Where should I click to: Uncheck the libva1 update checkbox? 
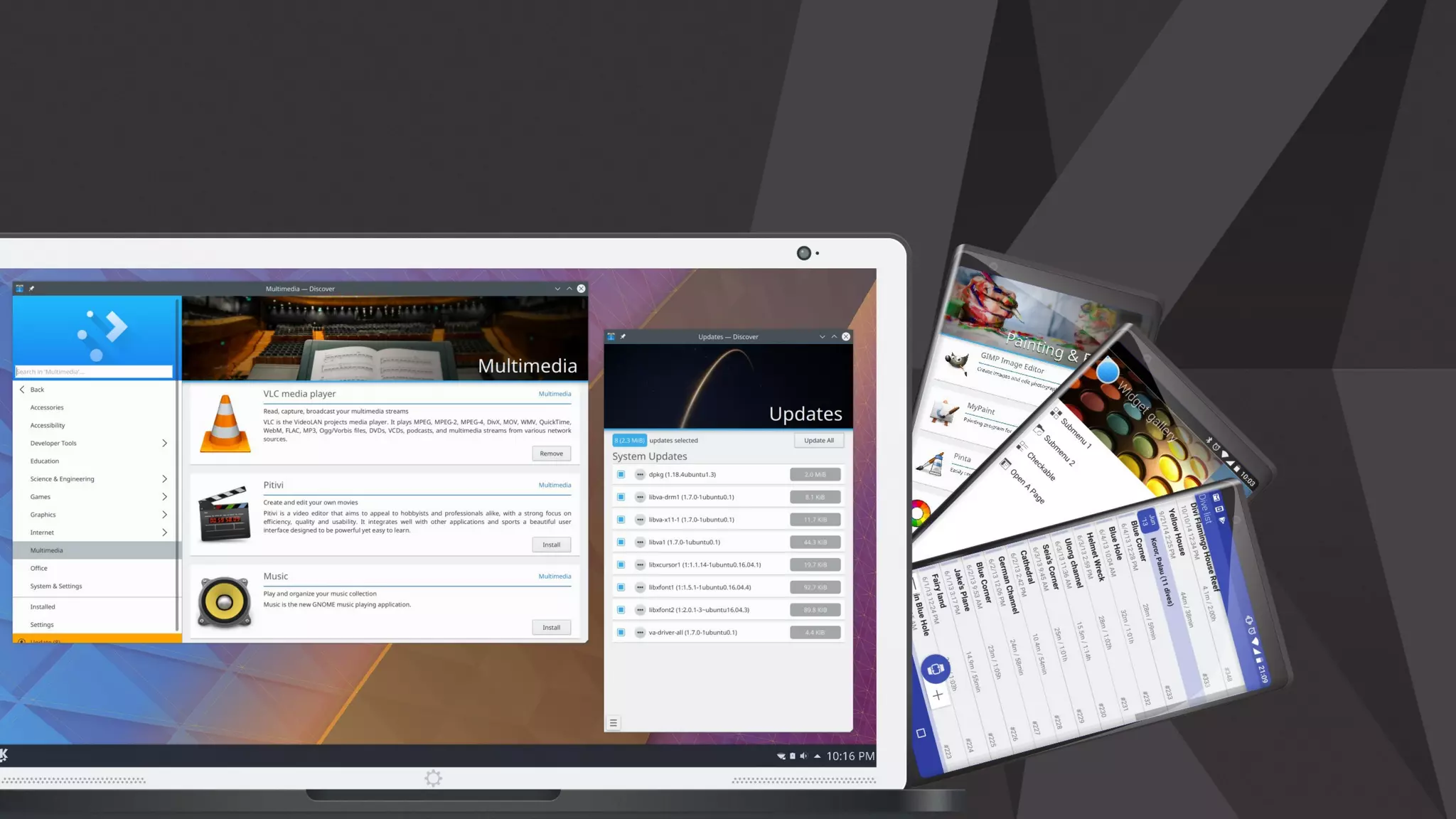[621, 542]
